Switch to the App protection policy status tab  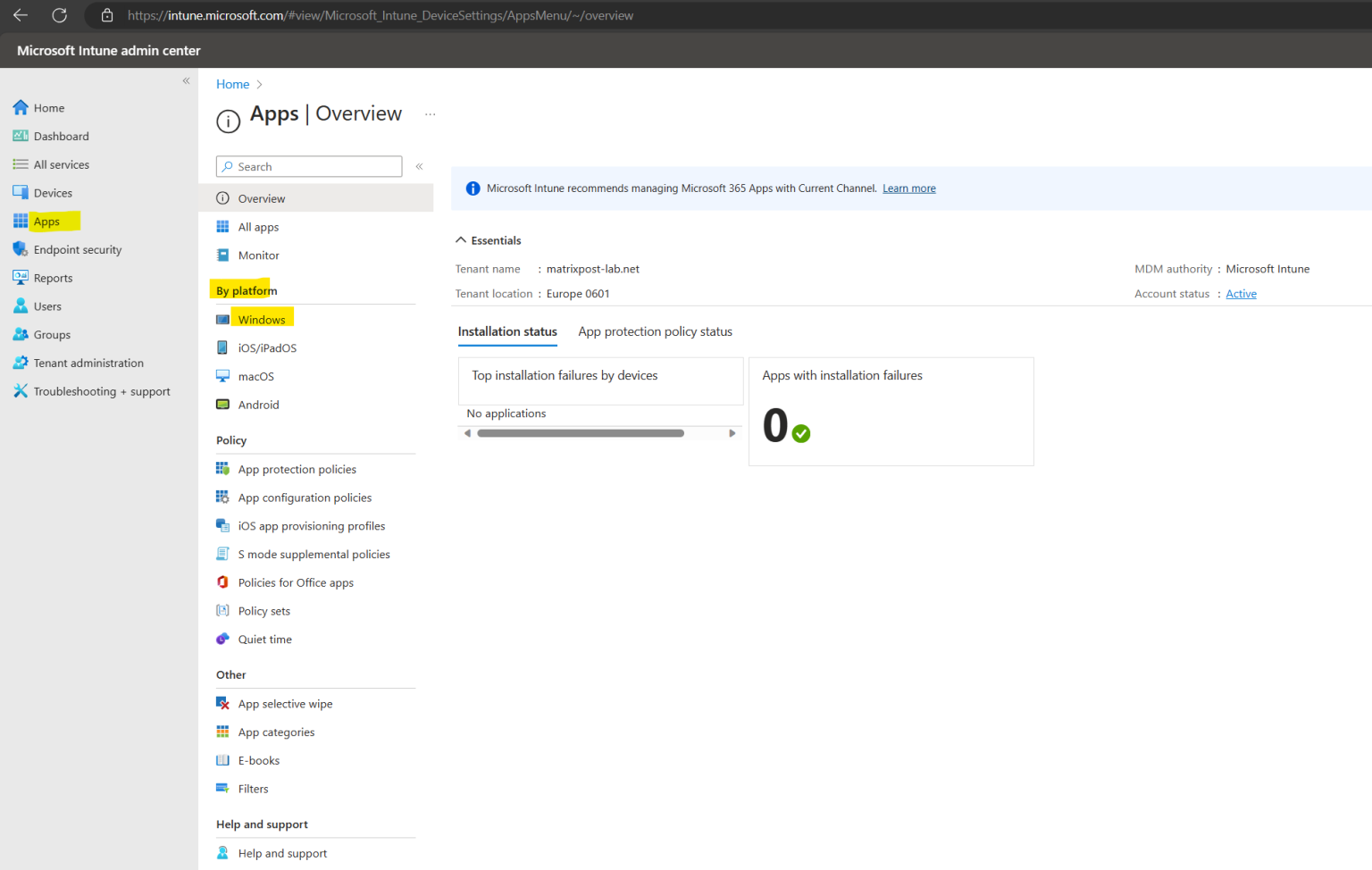[655, 331]
